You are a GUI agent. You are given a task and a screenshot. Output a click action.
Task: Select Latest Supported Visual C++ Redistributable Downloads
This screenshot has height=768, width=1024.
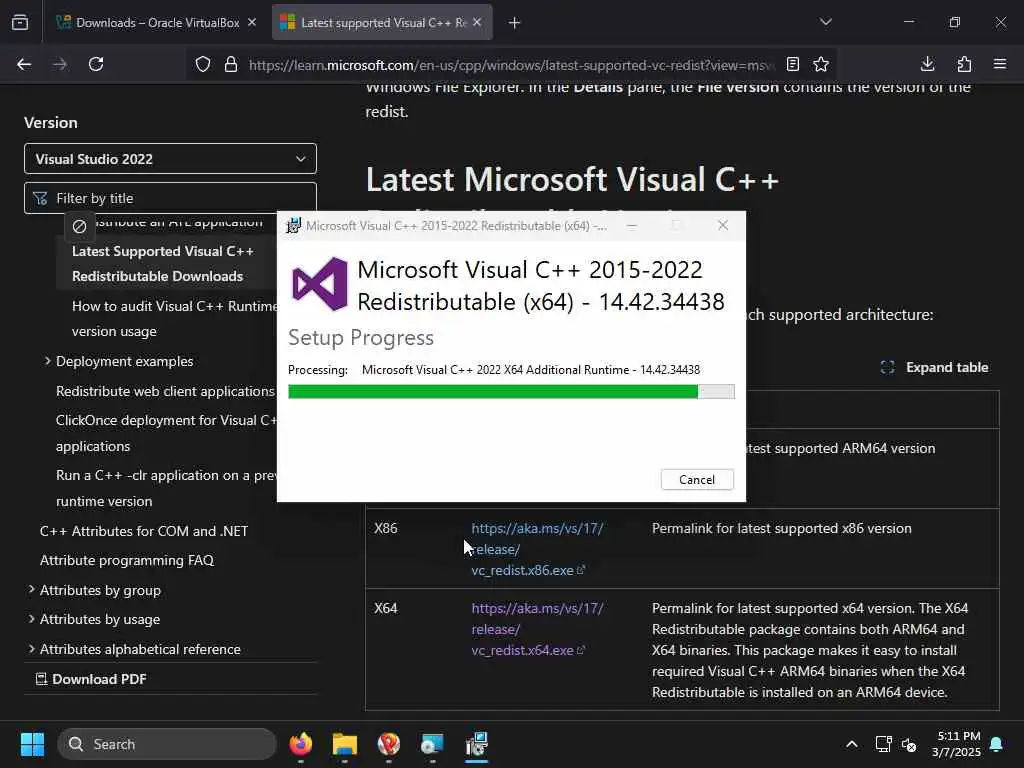click(x=163, y=264)
